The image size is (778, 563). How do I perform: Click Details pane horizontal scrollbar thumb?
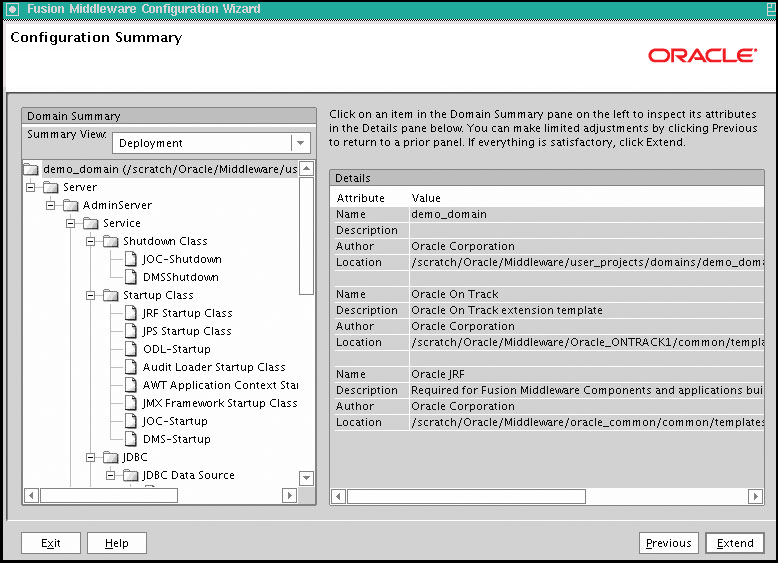coord(466,496)
